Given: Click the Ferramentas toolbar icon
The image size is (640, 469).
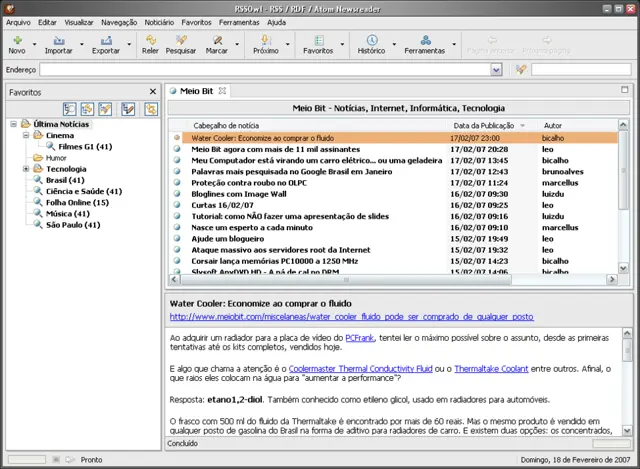Looking at the screenshot, I should [425, 40].
